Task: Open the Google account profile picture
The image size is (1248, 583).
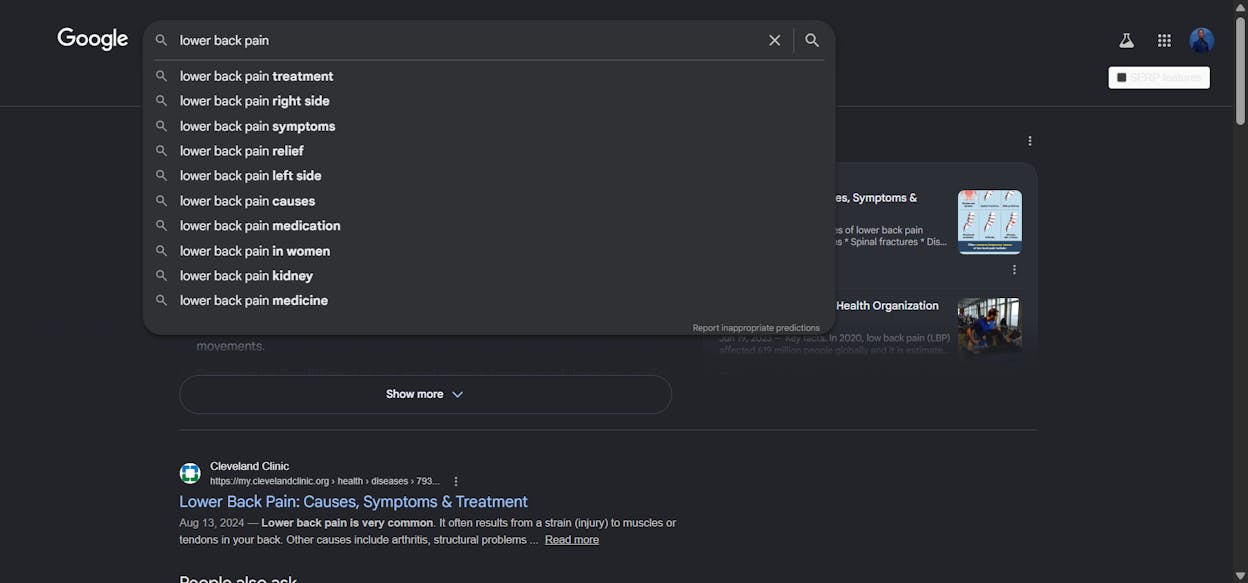Action: coord(1202,40)
